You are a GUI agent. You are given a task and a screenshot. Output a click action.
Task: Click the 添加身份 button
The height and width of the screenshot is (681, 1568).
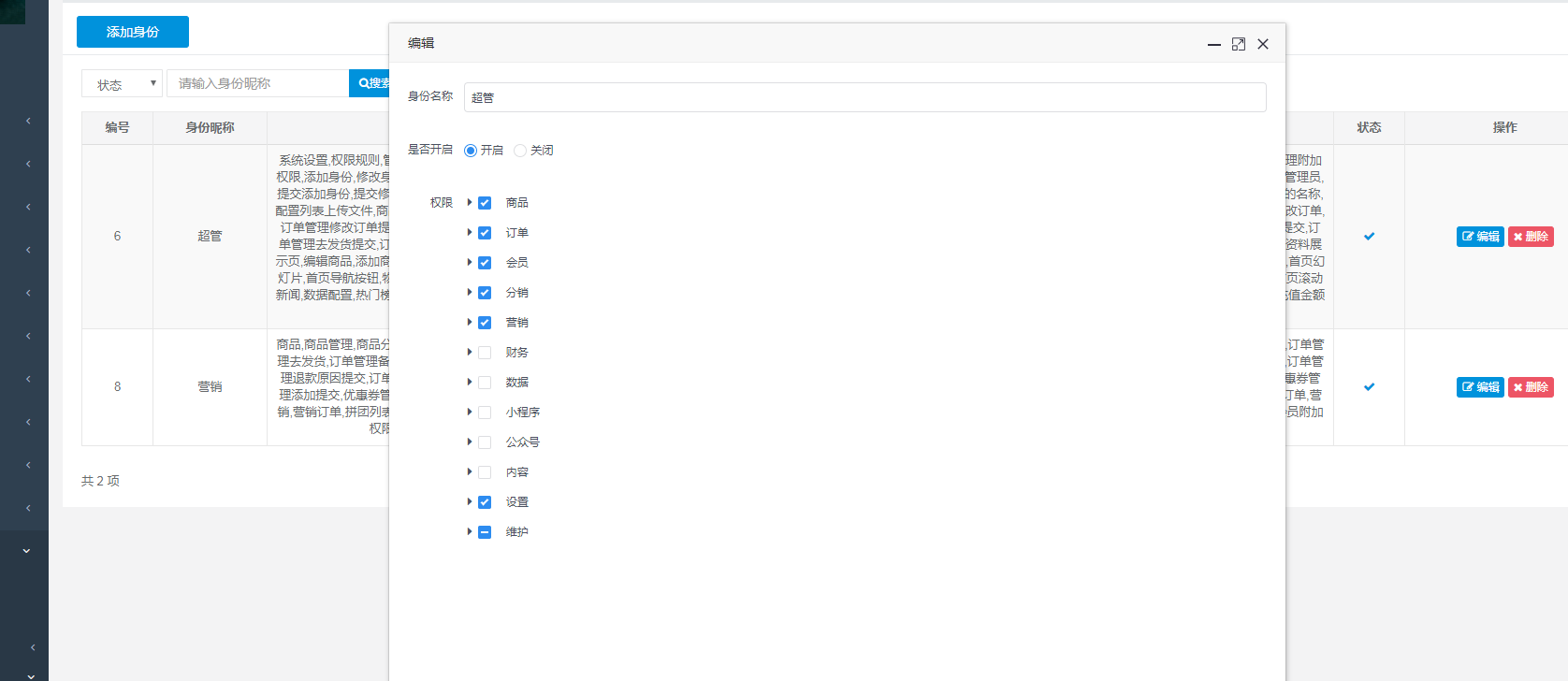tap(133, 32)
